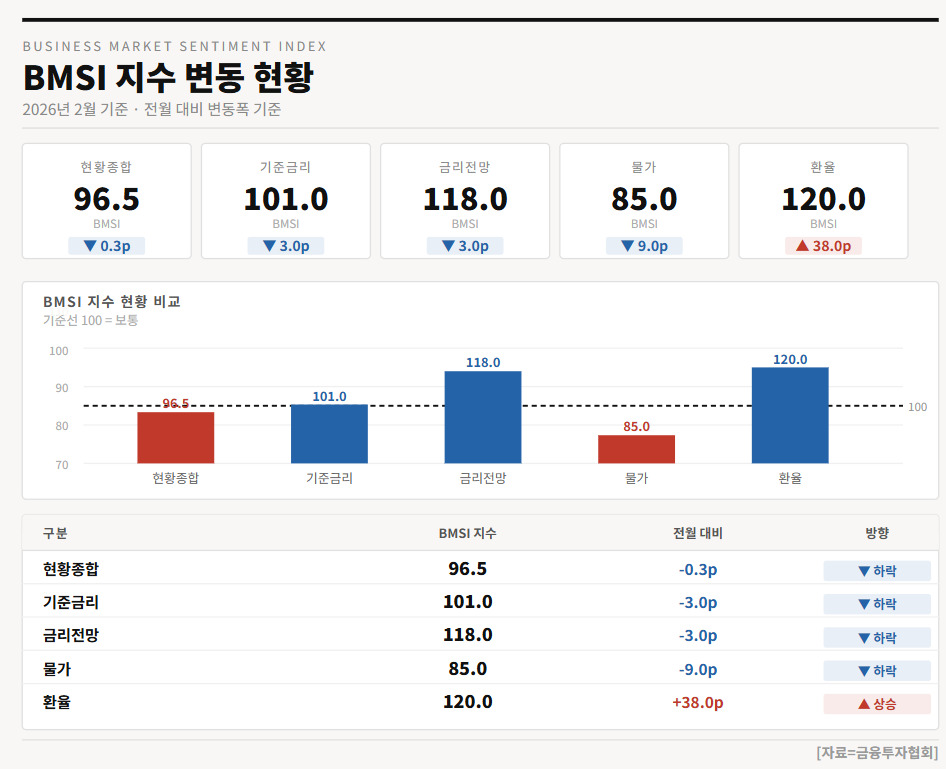Click the BMSI 지수 column header
This screenshot has width=946, height=769.
click(x=467, y=533)
